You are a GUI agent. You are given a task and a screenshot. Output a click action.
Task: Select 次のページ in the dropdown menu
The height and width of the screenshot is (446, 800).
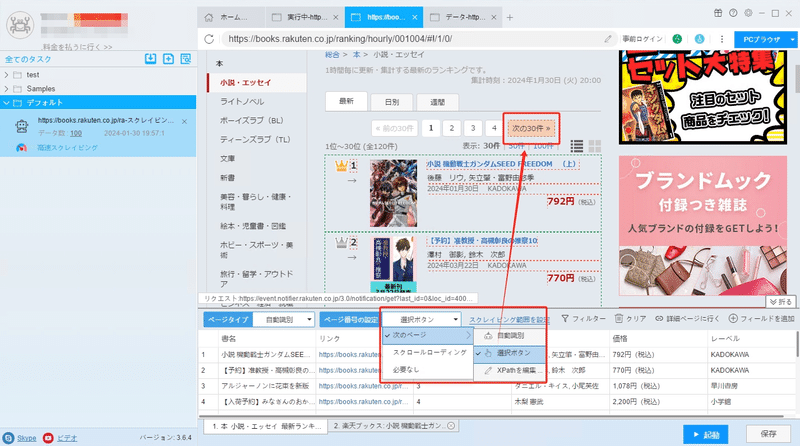[x=428, y=335]
